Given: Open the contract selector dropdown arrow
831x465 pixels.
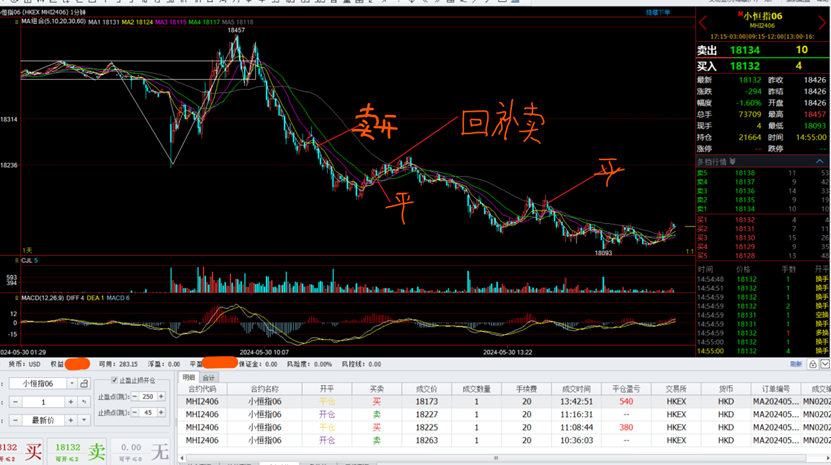Looking at the screenshot, I should click(72, 383).
